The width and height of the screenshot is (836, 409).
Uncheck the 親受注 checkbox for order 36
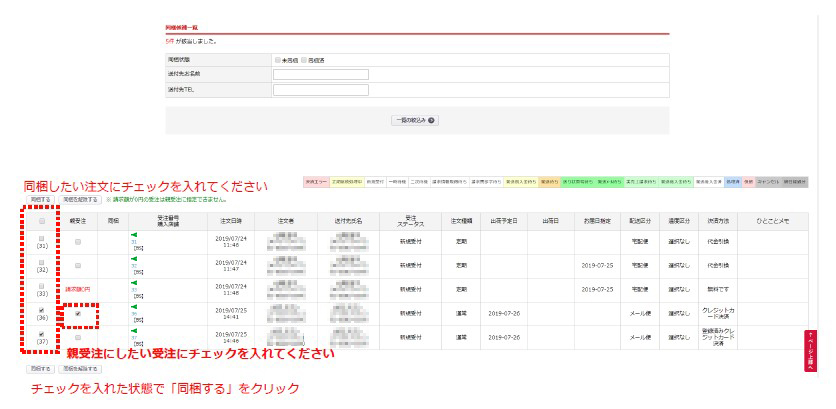click(78, 314)
